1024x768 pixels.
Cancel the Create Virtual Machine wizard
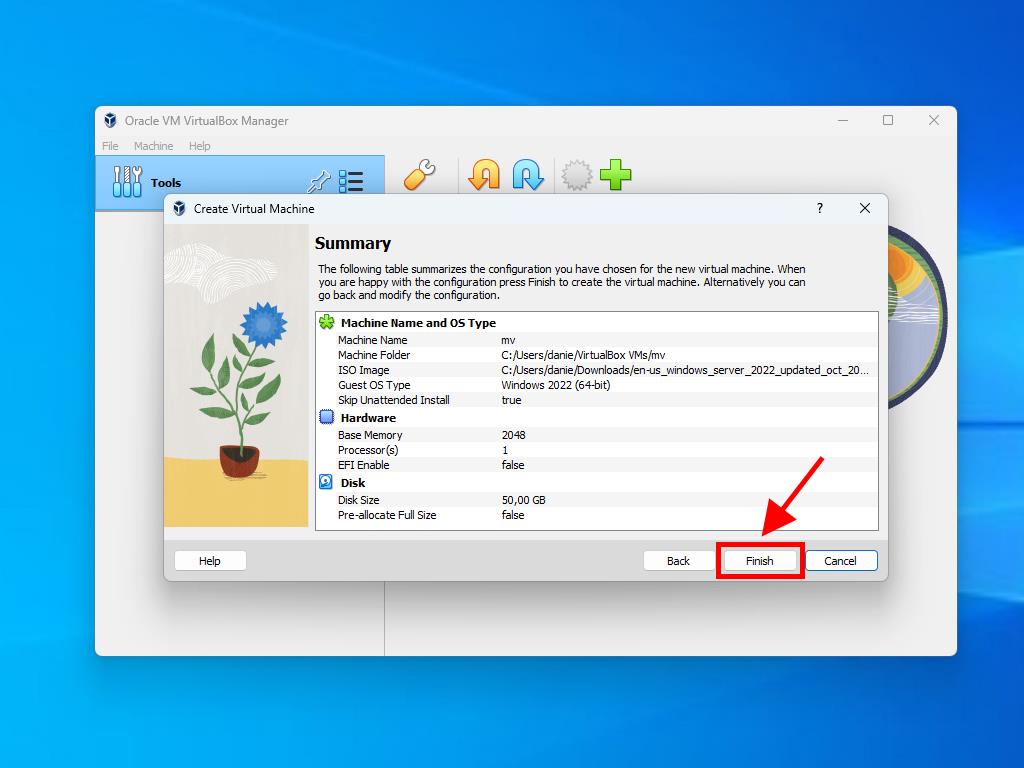(x=840, y=560)
